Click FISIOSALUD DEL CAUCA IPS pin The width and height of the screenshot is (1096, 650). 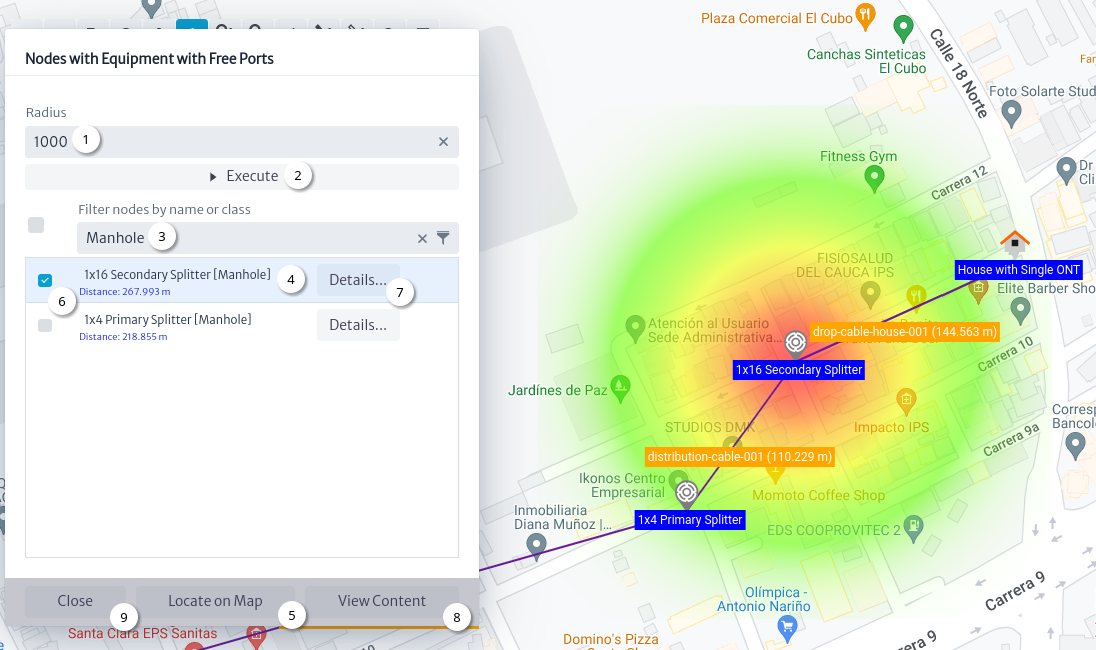click(x=870, y=294)
